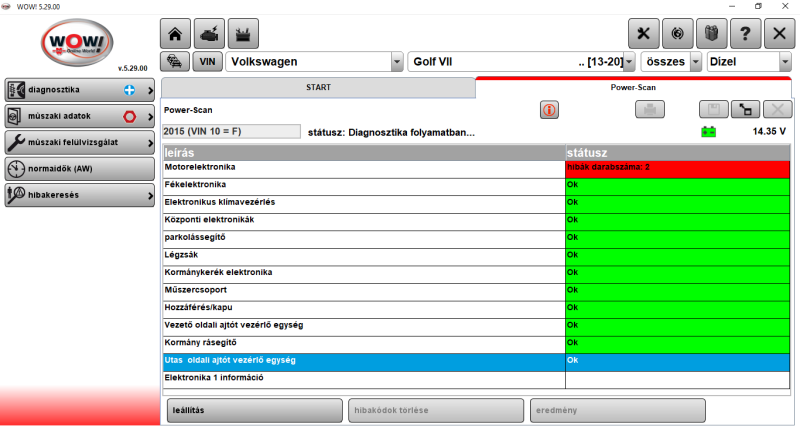Switch to the Power-Scan tab

[633, 88]
